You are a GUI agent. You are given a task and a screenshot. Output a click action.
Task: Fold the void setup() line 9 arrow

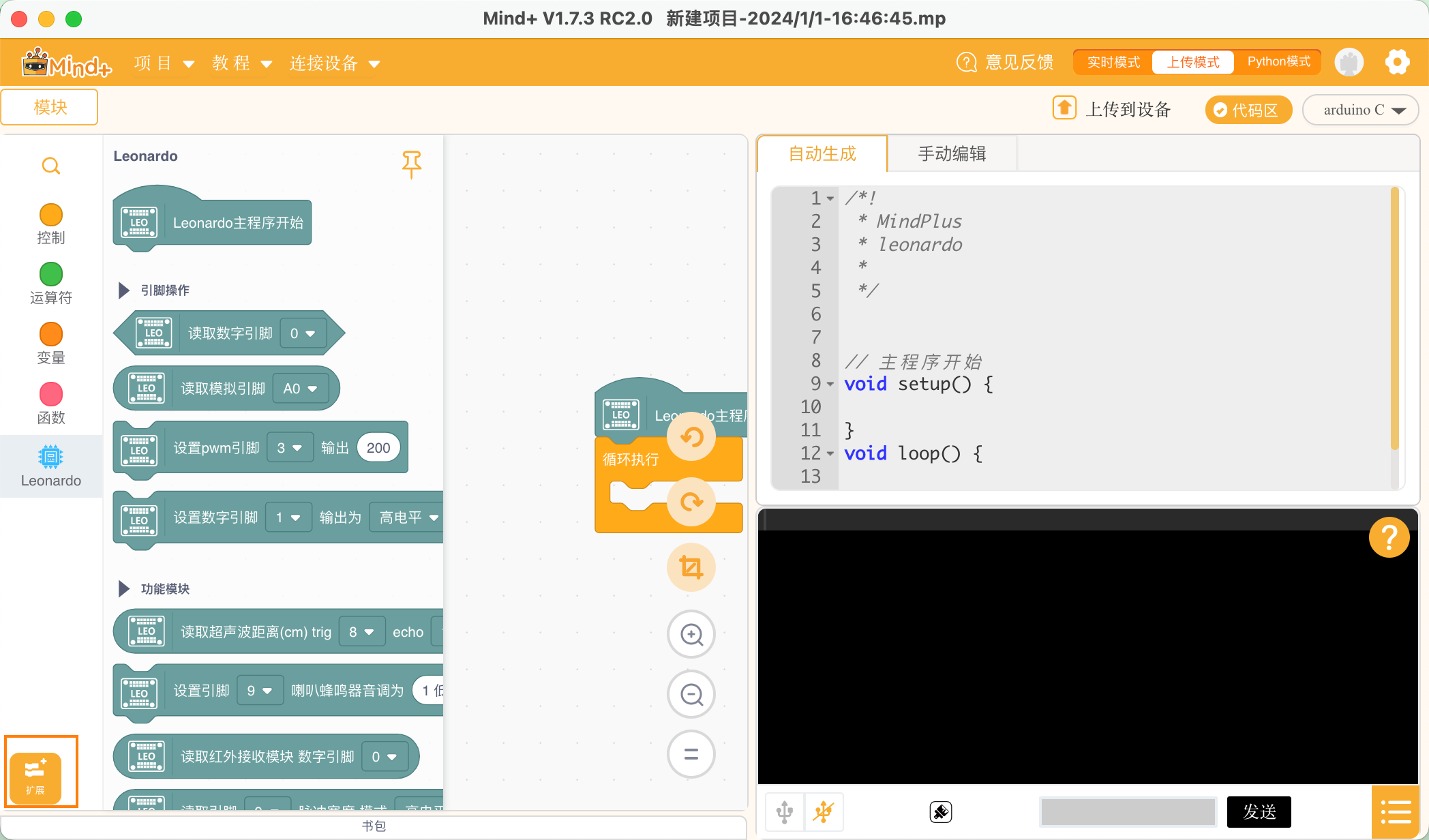(x=830, y=384)
